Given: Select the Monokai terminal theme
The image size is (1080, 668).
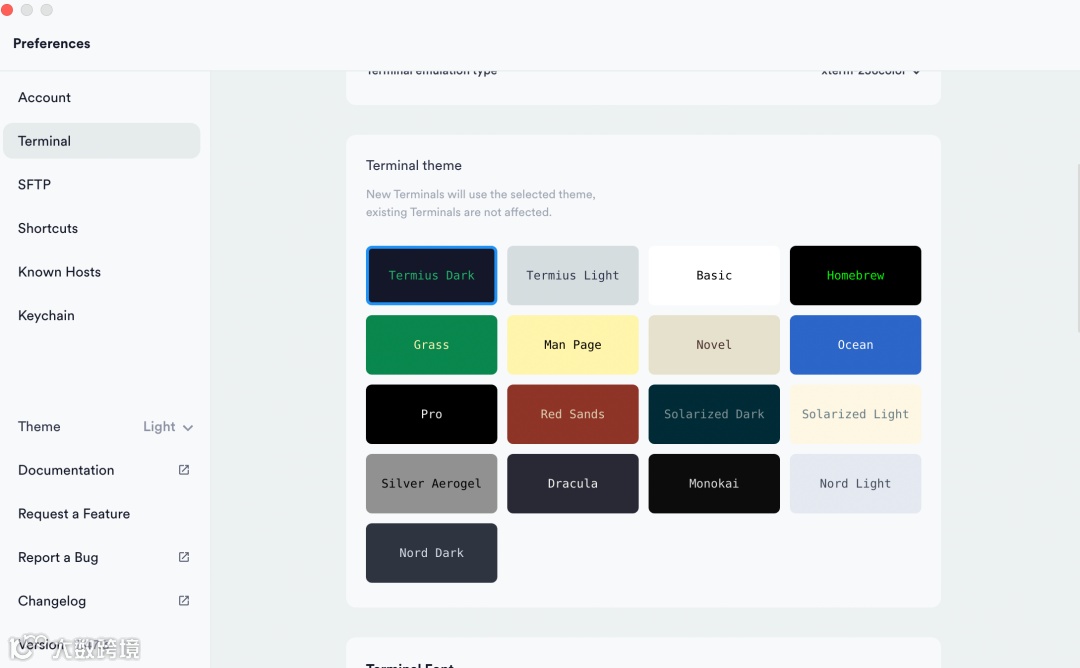Looking at the screenshot, I should click(x=714, y=483).
